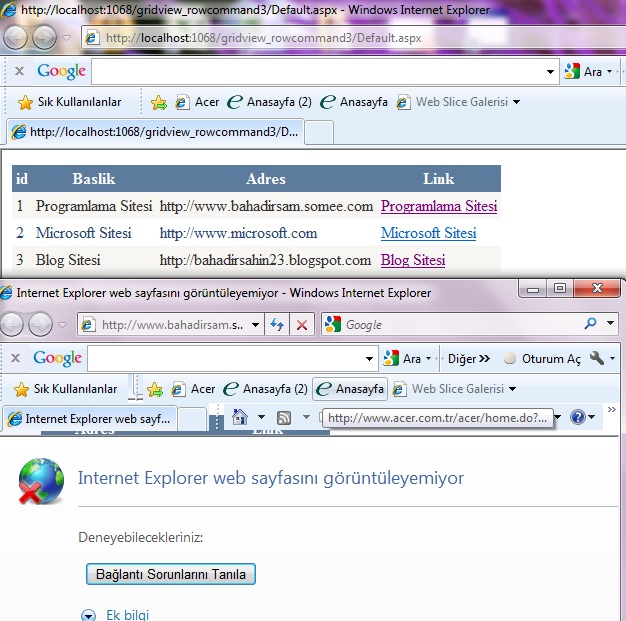Open Google Toolbar wrench settings menu
This screenshot has height=621, width=626.
tap(603, 359)
